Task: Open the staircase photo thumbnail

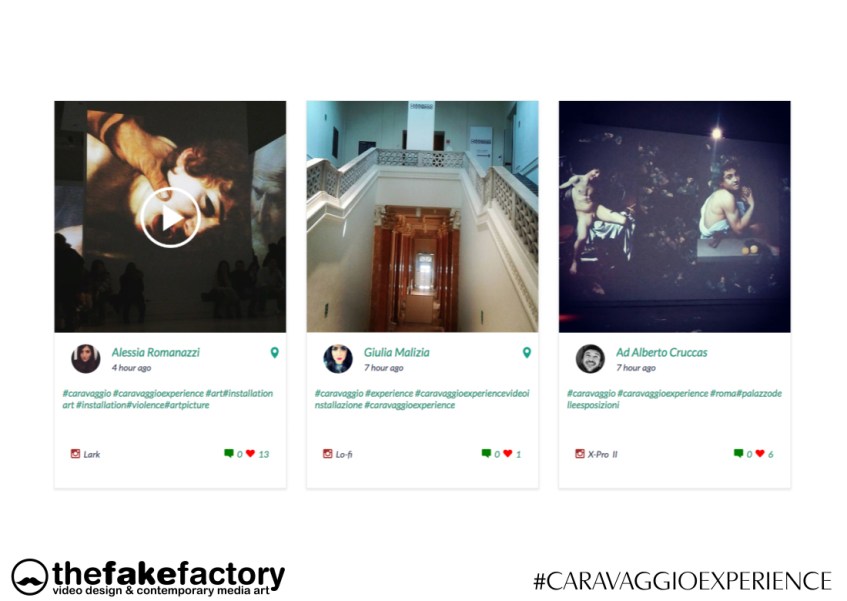Action: click(422, 217)
